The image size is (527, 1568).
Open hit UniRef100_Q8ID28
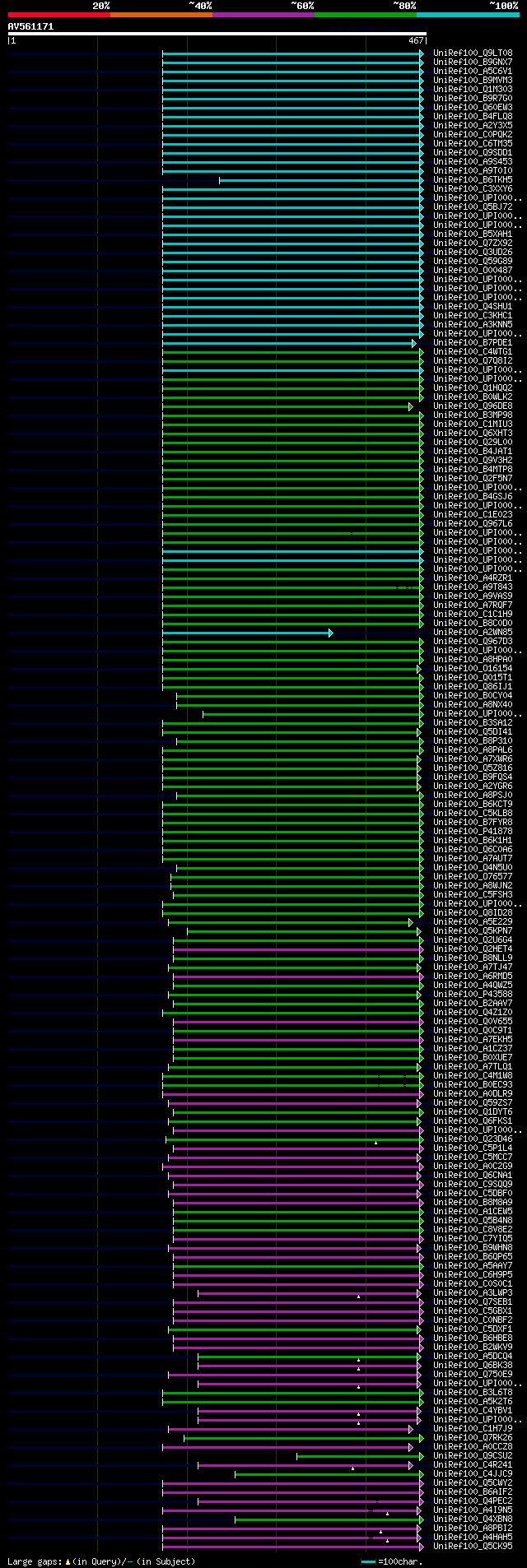tap(473, 912)
